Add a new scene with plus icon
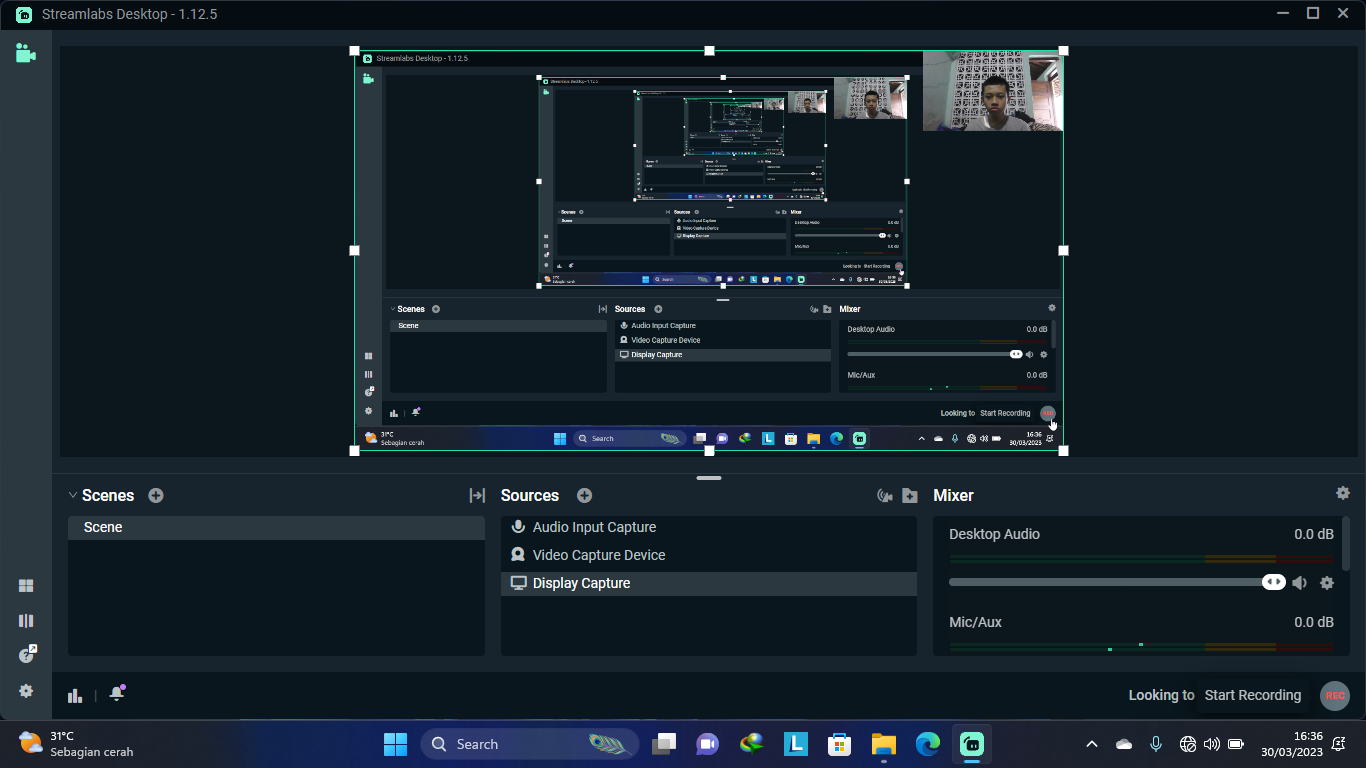 click(x=156, y=495)
